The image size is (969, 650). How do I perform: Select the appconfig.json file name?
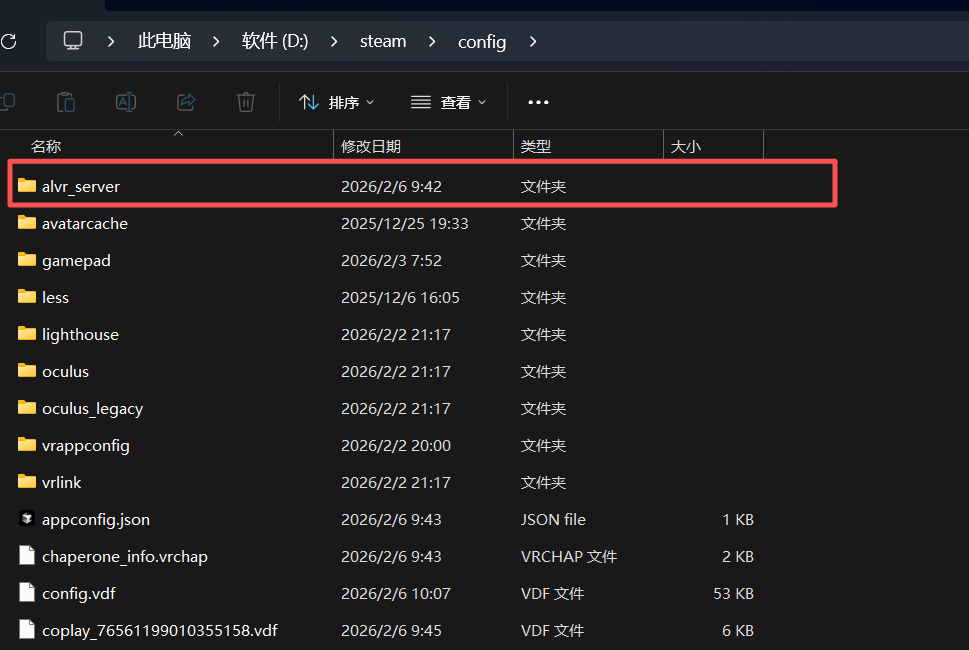click(x=96, y=520)
